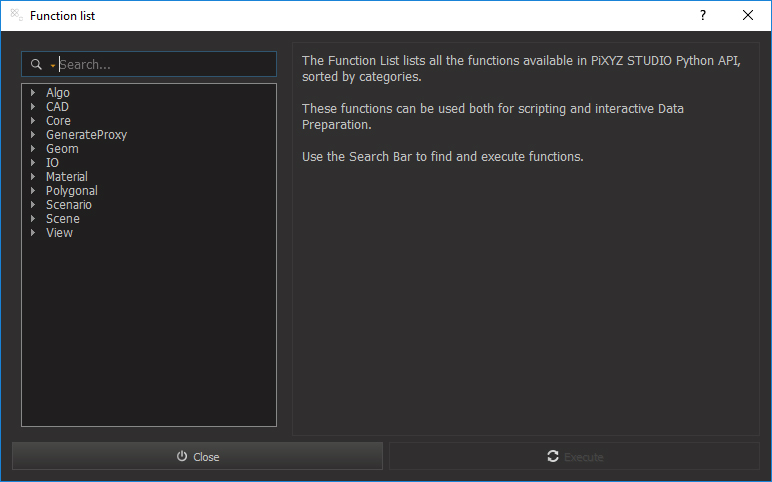Expand the CAD category arrow
Viewport: 772px width, 482px height.
pyautogui.click(x=33, y=107)
